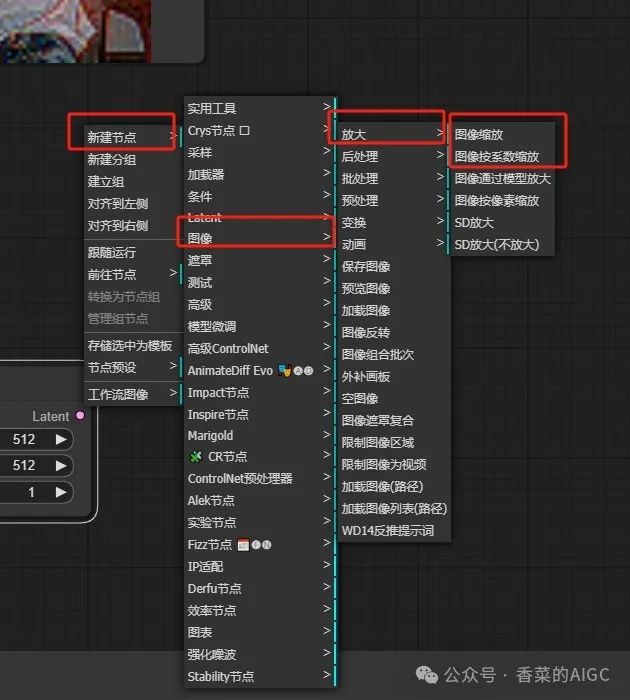Add the 预览图像 node
Screen dimensions: 630x700
coord(393,288)
